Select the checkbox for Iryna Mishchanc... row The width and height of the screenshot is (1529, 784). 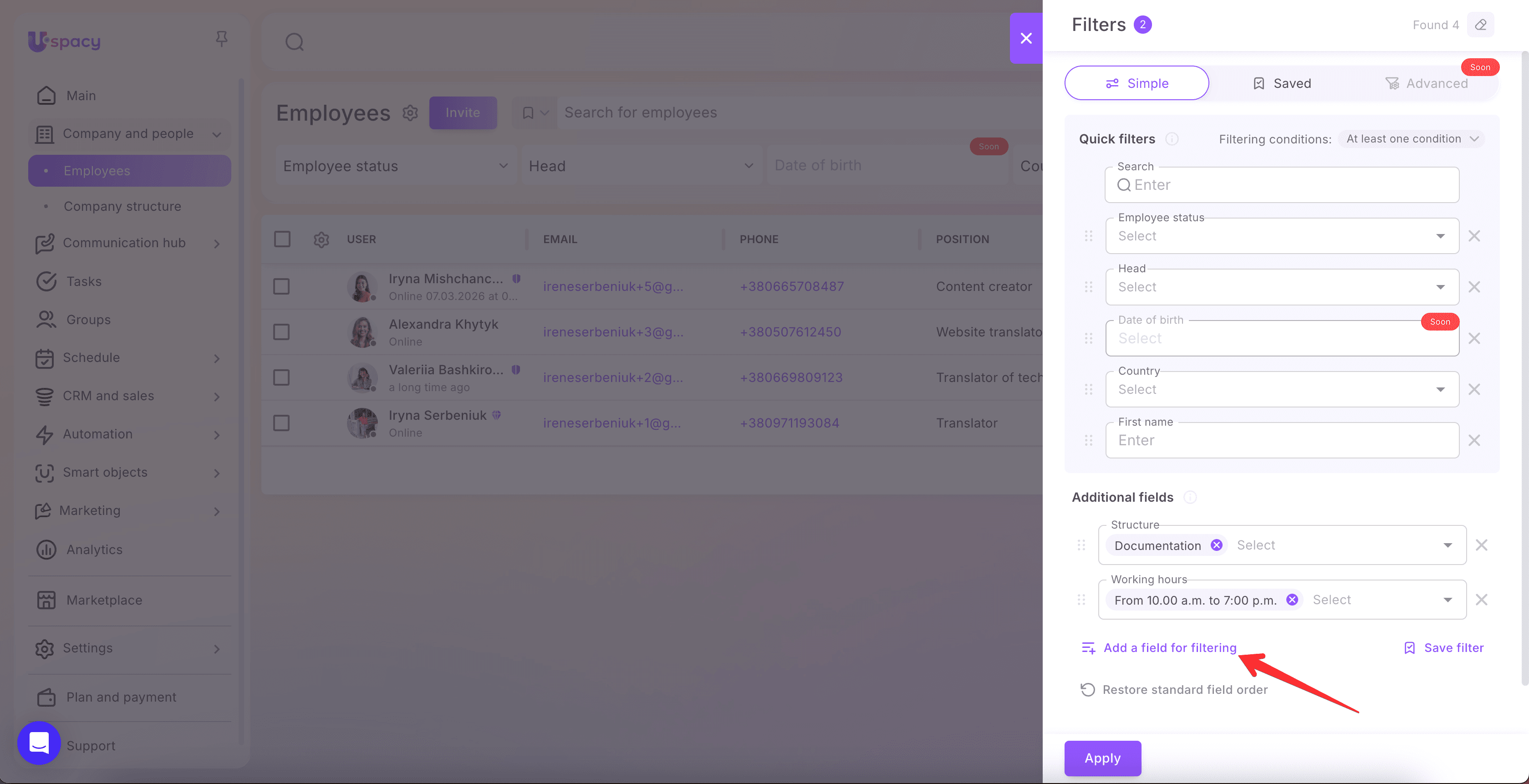click(x=281, y=287)
